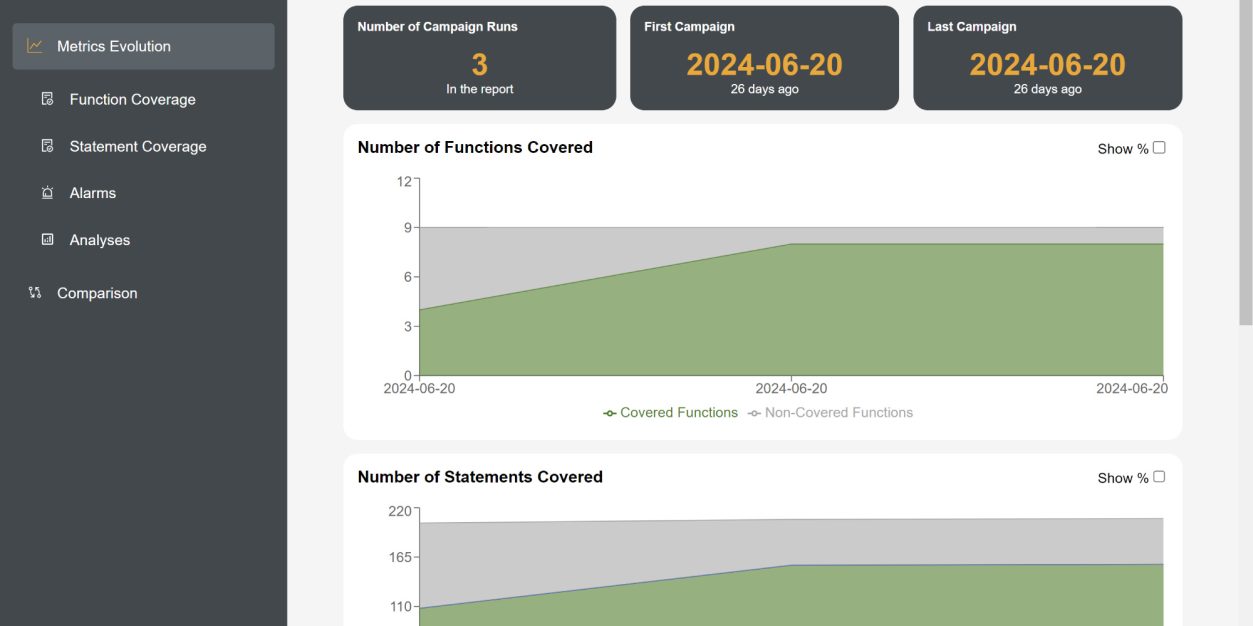Select Alarms in the sidebar
This screenshot has width=1253, height=626.
coord(92,193)
